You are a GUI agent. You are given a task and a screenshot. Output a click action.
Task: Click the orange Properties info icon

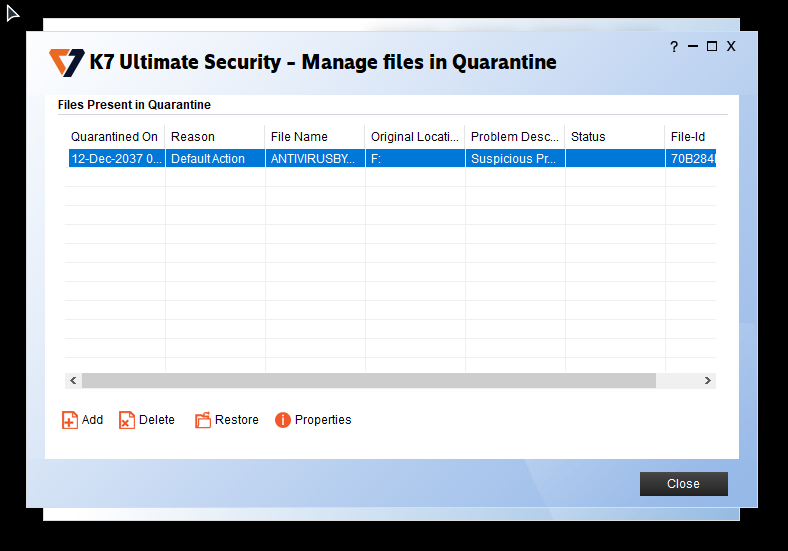pos(283,420)
